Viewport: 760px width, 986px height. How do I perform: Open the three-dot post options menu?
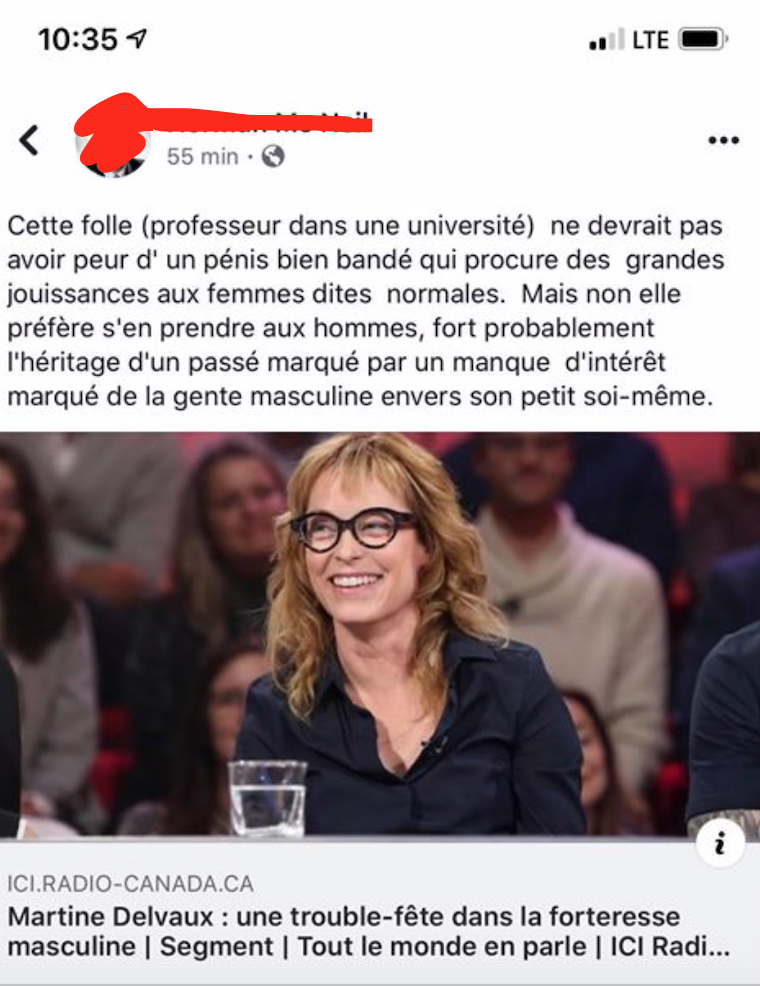point(724,140)
